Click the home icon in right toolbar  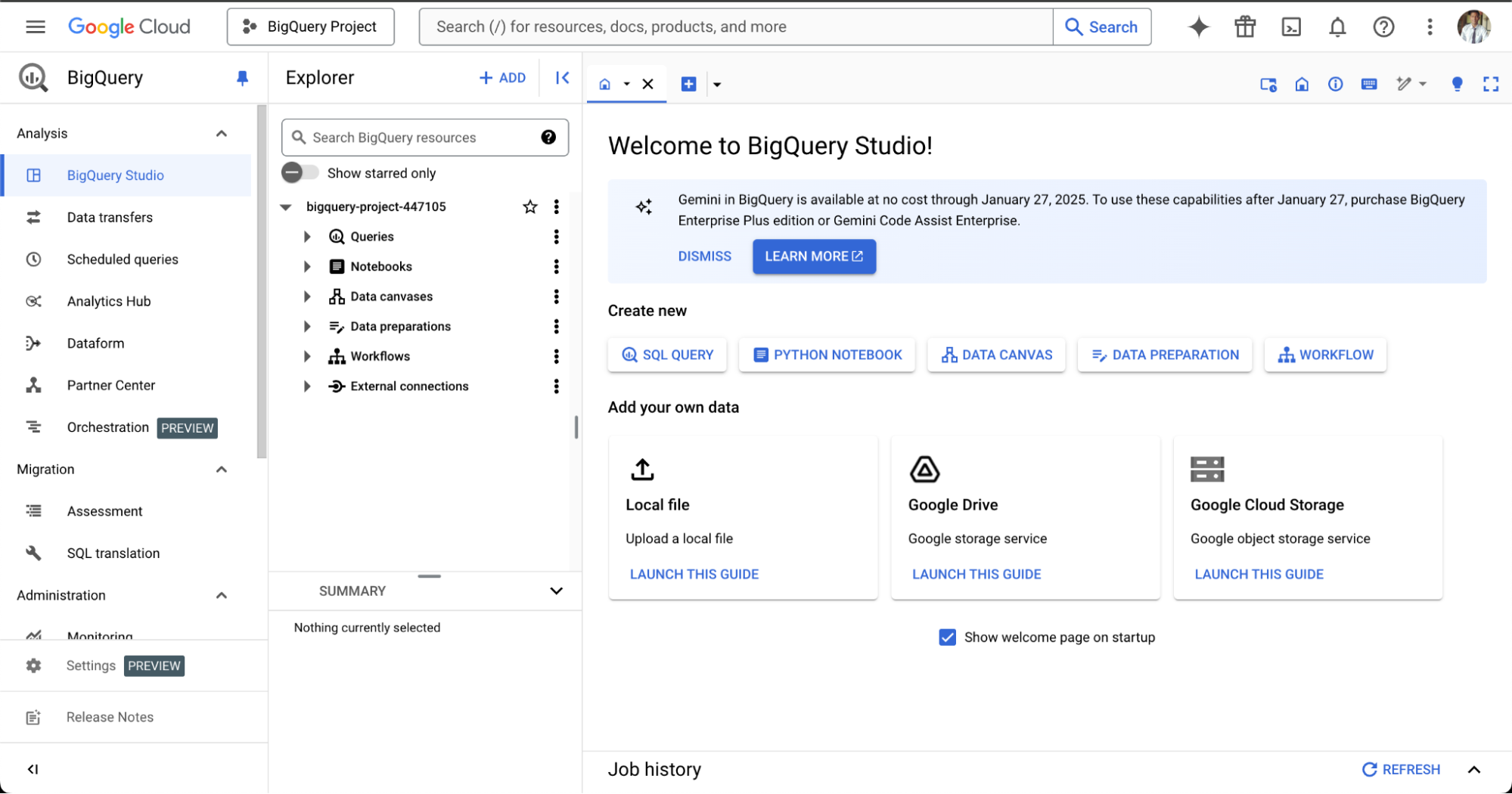click(x=1302, y=84)
